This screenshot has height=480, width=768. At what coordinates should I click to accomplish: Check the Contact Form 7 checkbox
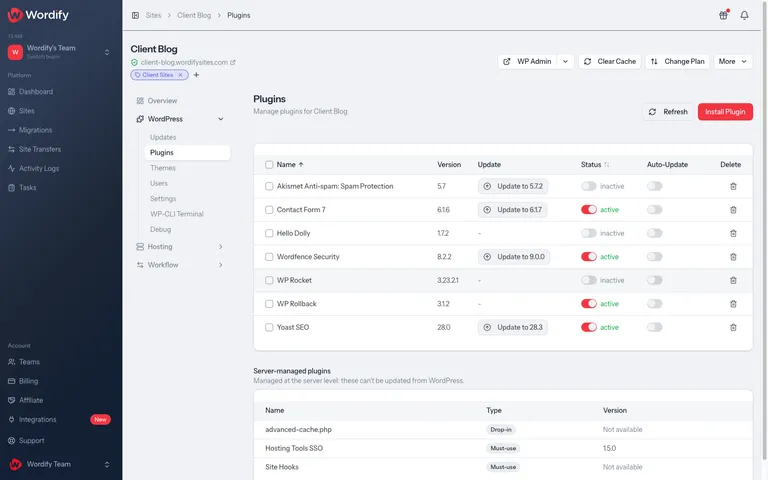pos(269,210)
